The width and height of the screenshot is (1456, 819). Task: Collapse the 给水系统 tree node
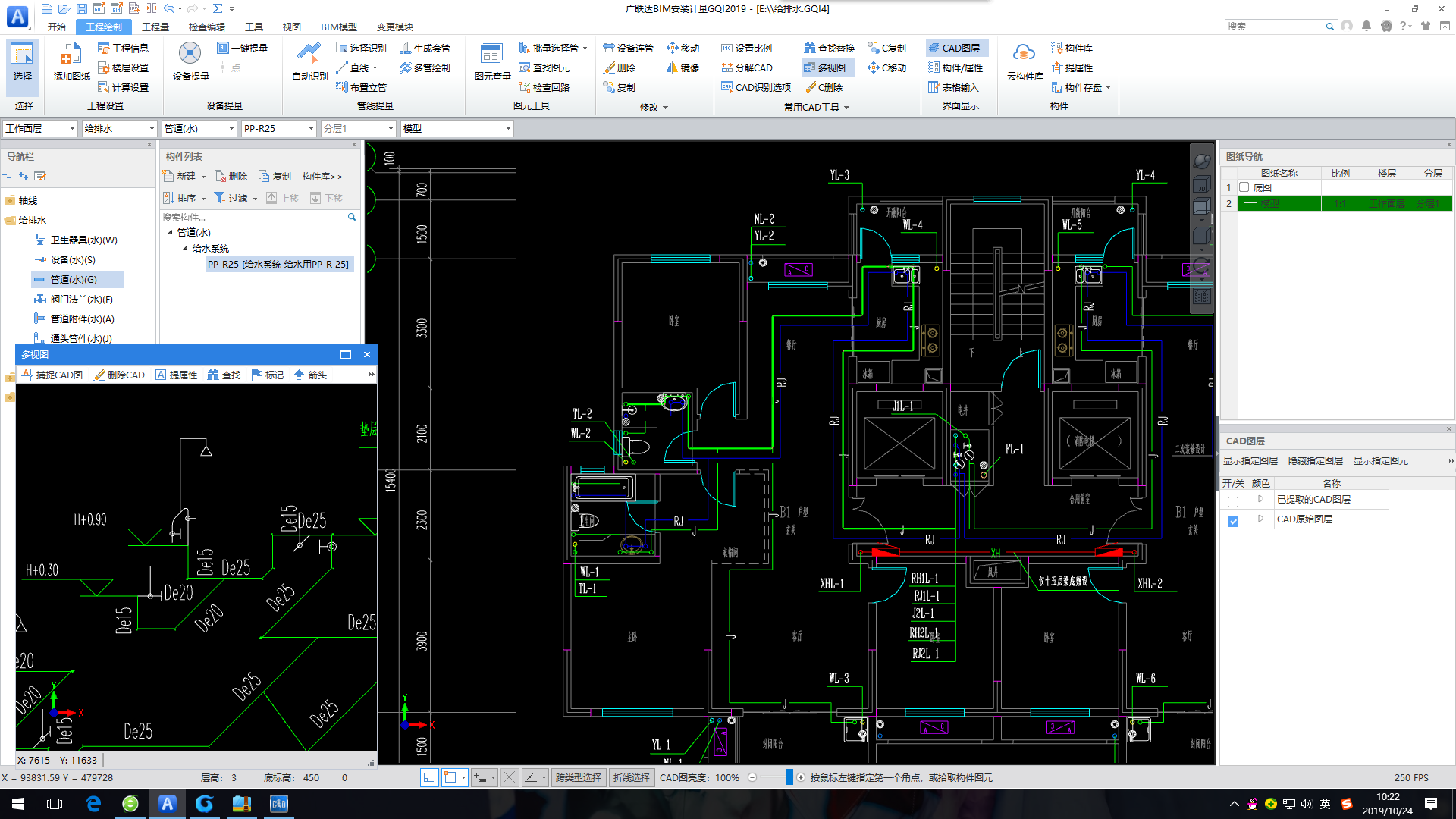tap(185, 248)
